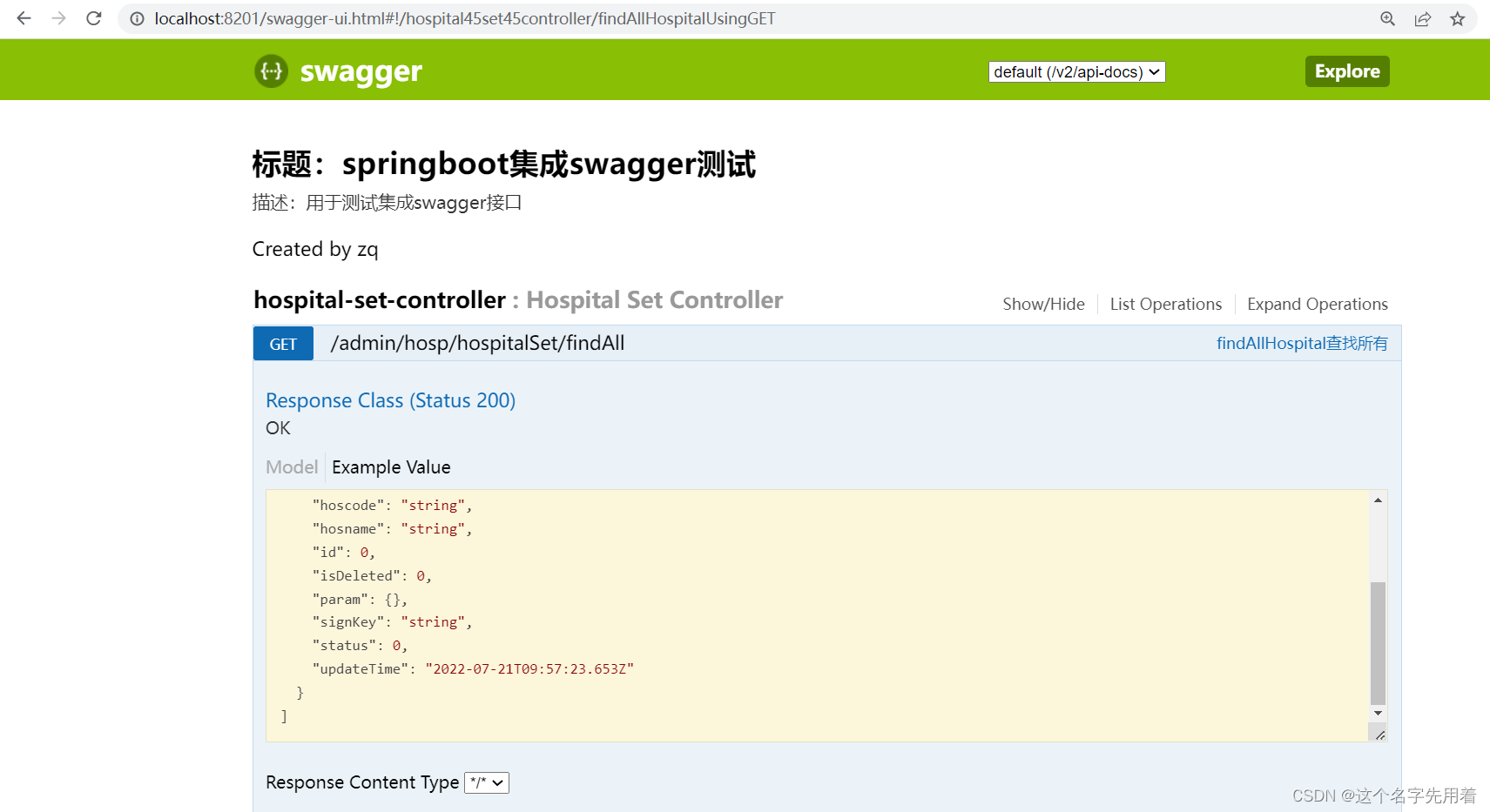View site information icon in address bar

pyautogui.click(x=137, y=18)
